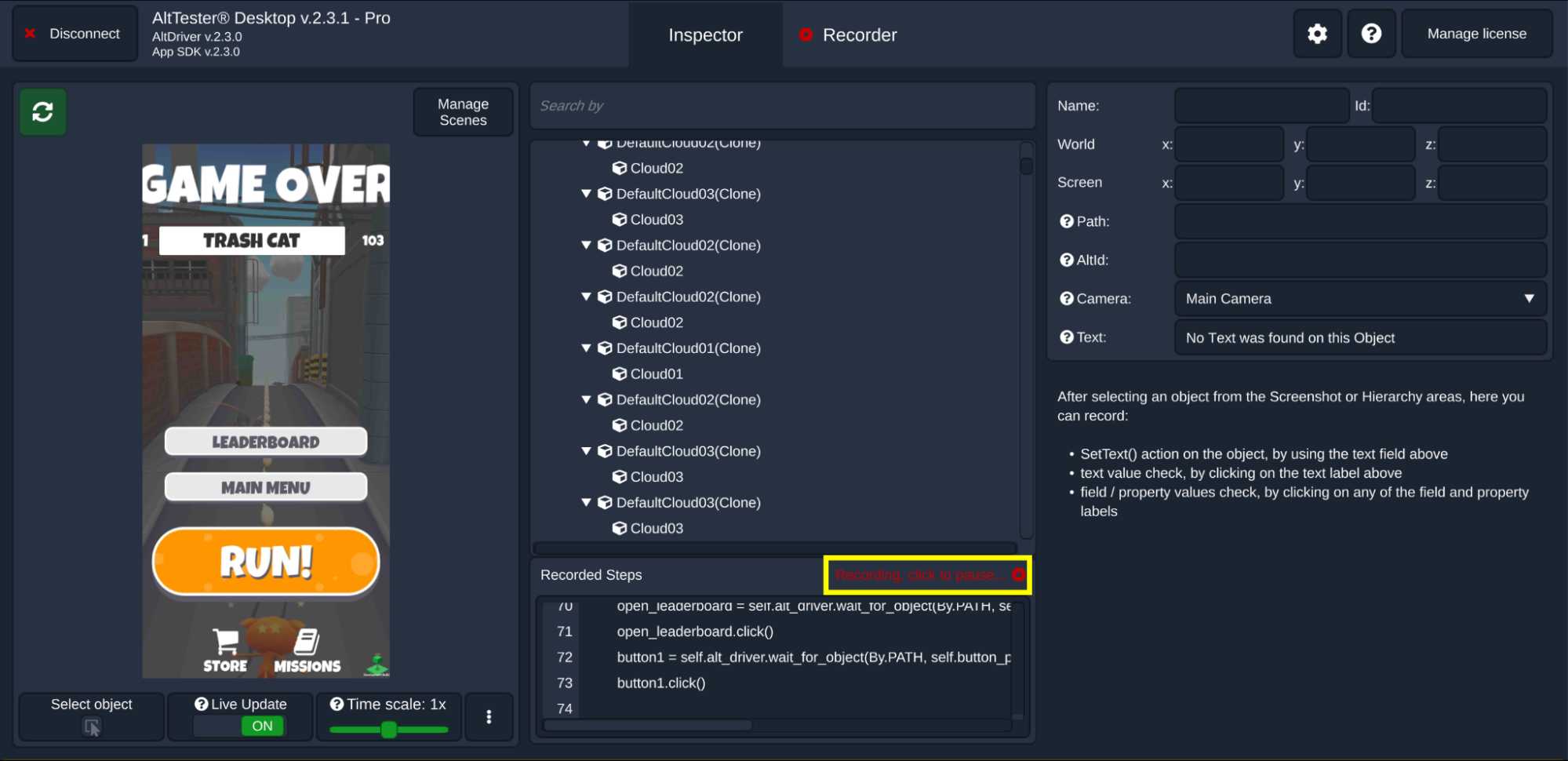Click the red X Disconnect icon
The image size is (1568, 761).
pos(30,33)
